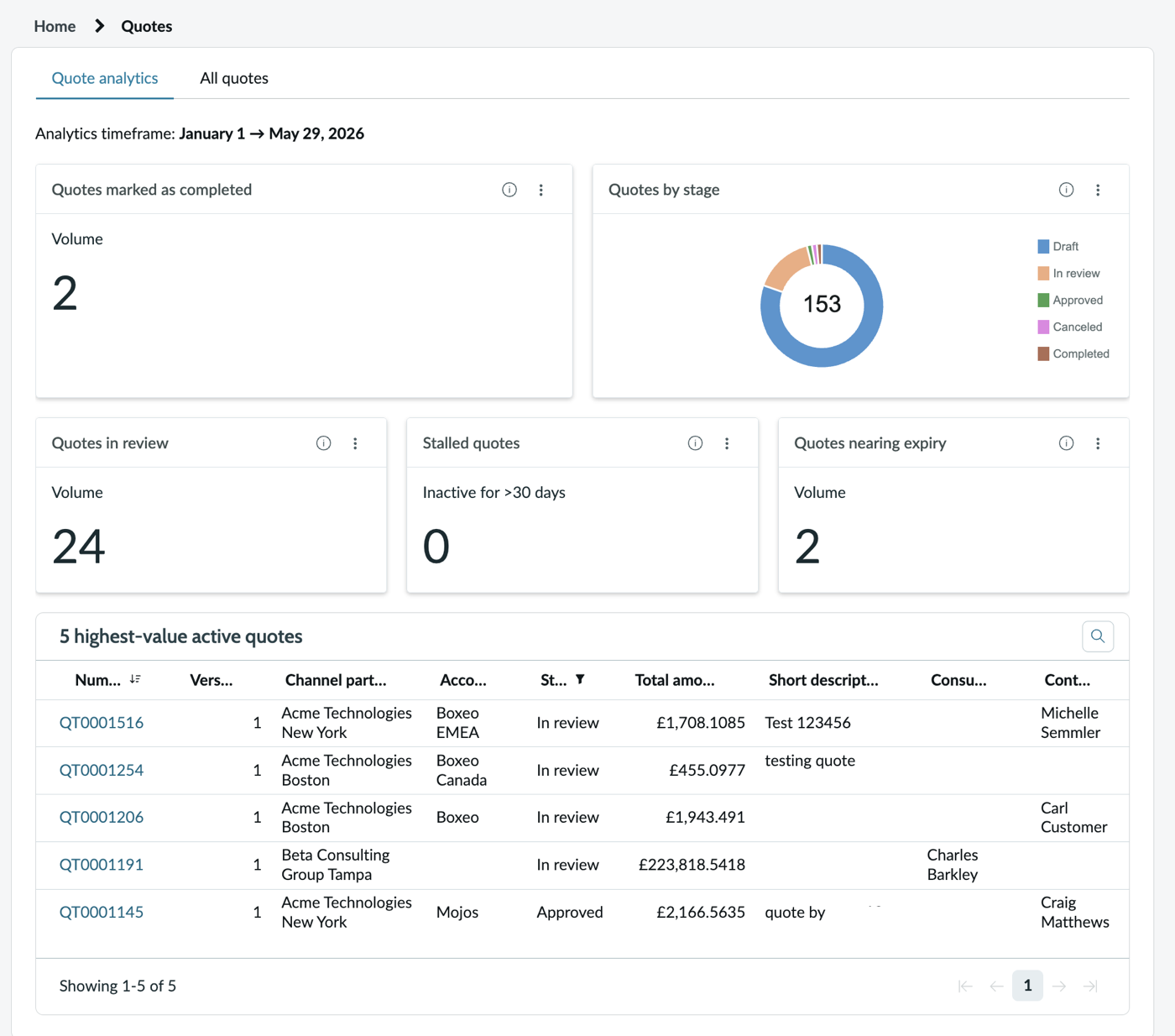The width and height of the screenshot is (1175, 1036).
Task: Toggle Completed legend swatch
Action: [1043, 354]
